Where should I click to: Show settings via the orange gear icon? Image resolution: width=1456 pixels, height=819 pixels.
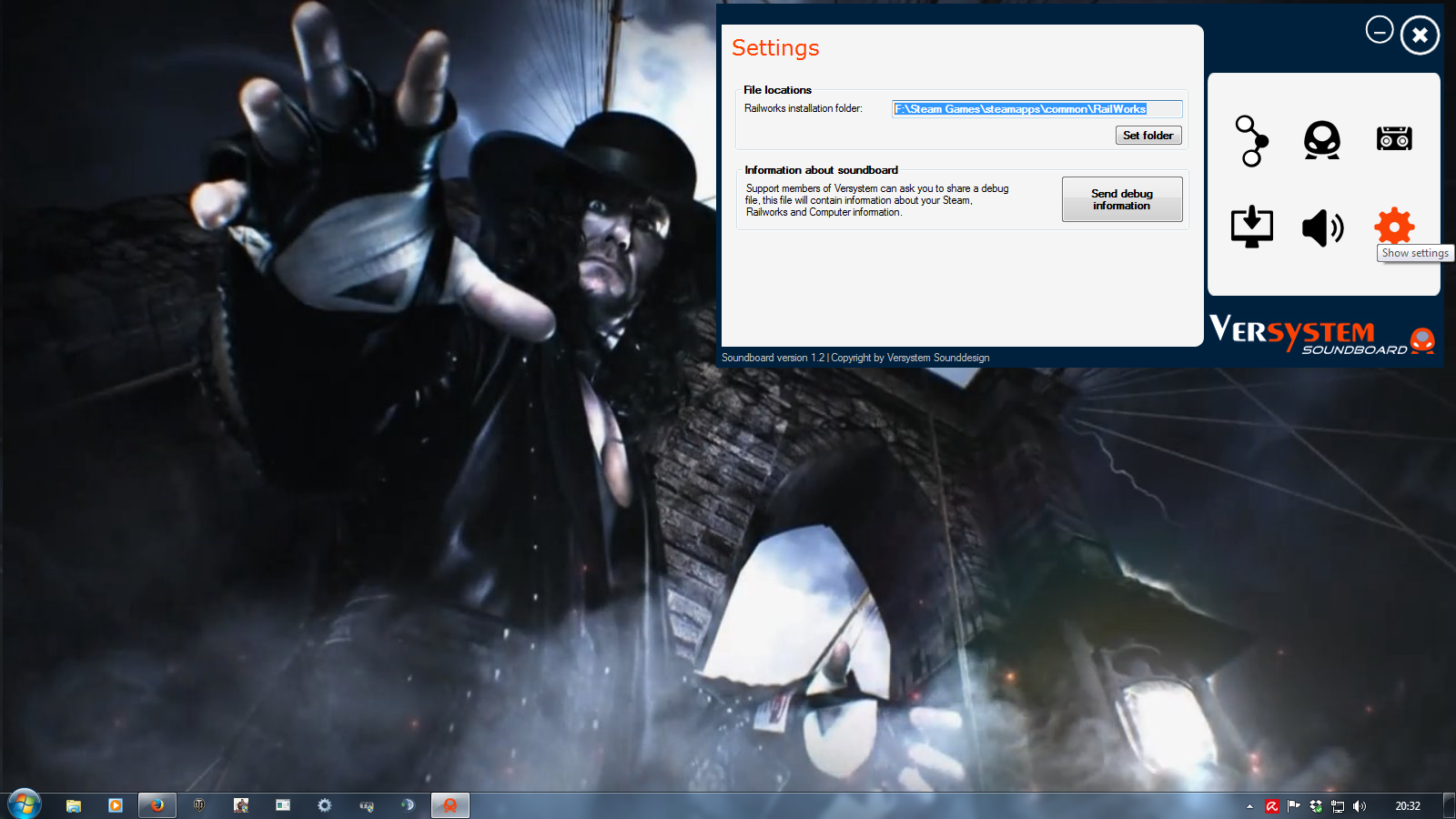point(1394,226)
